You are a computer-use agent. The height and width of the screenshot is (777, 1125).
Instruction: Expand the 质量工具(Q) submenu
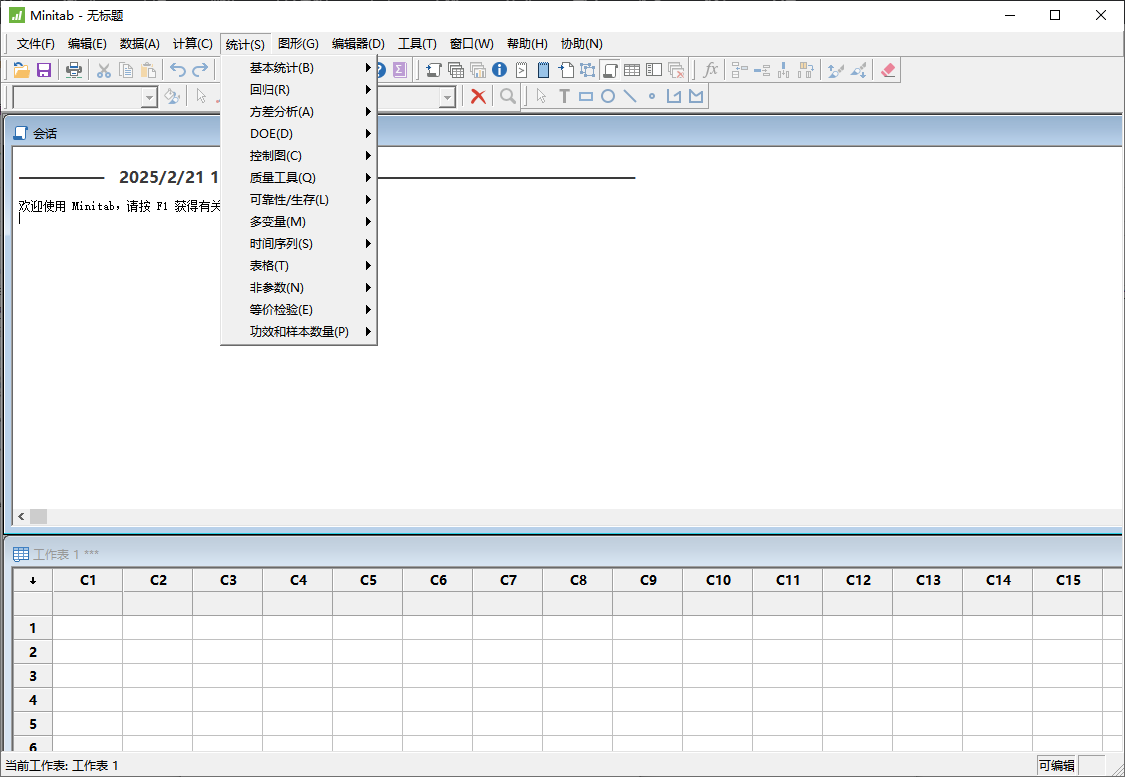click(299, 178)
